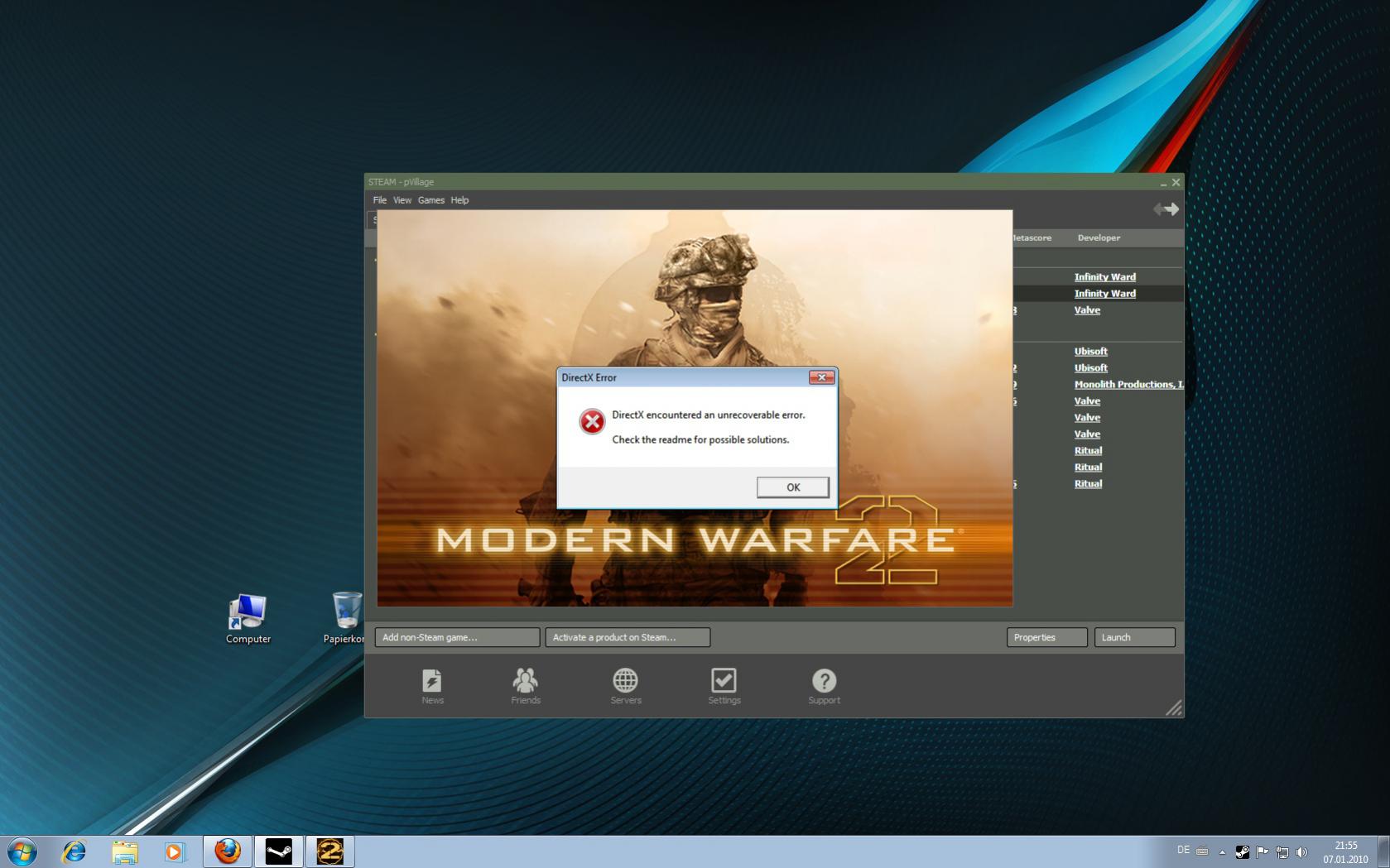Open Steam Settings from the bottom bar
1390x868 pixels.
pos(724,687)
